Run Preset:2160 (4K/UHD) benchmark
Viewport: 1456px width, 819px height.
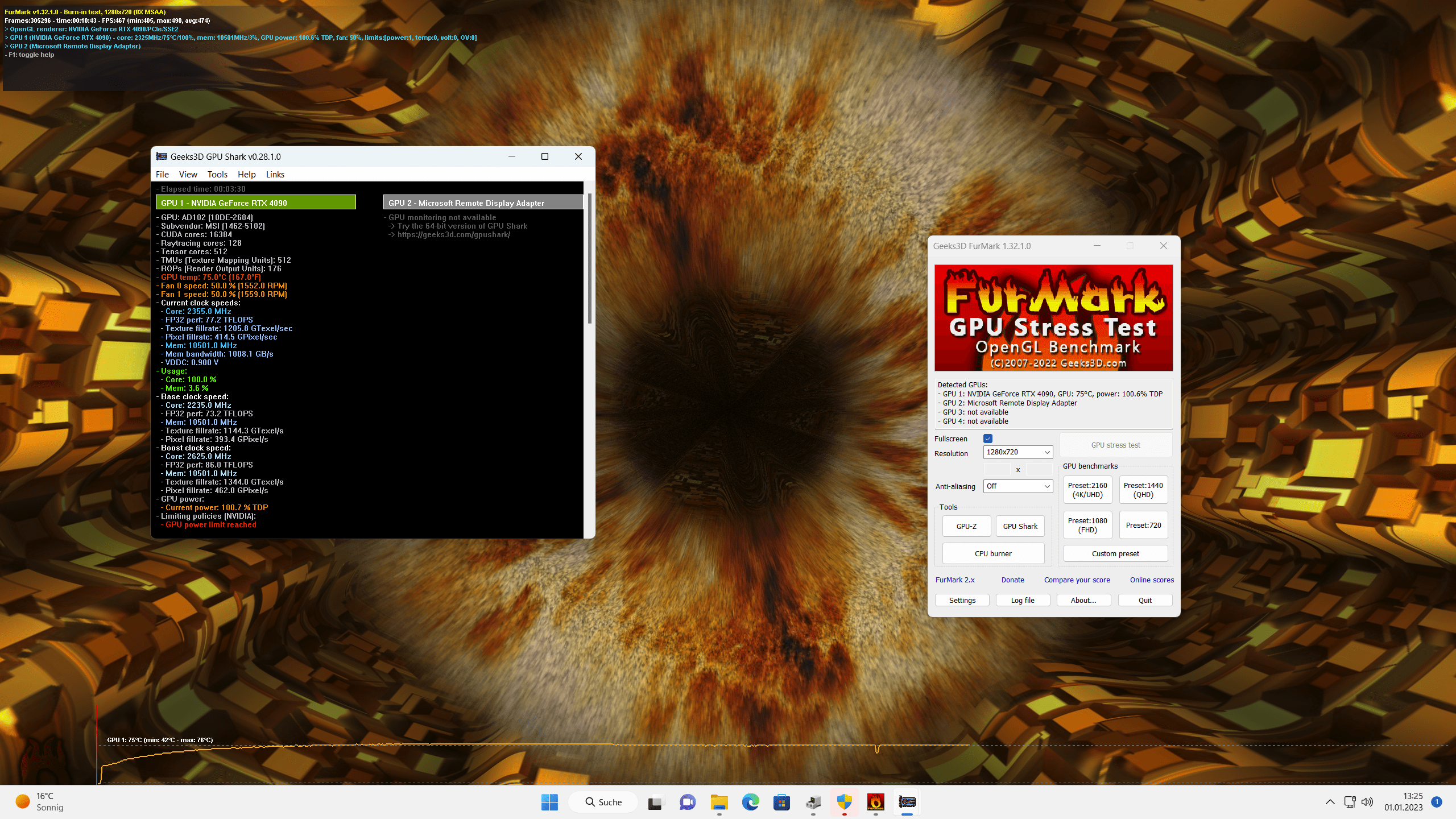tap(1087, 490)
